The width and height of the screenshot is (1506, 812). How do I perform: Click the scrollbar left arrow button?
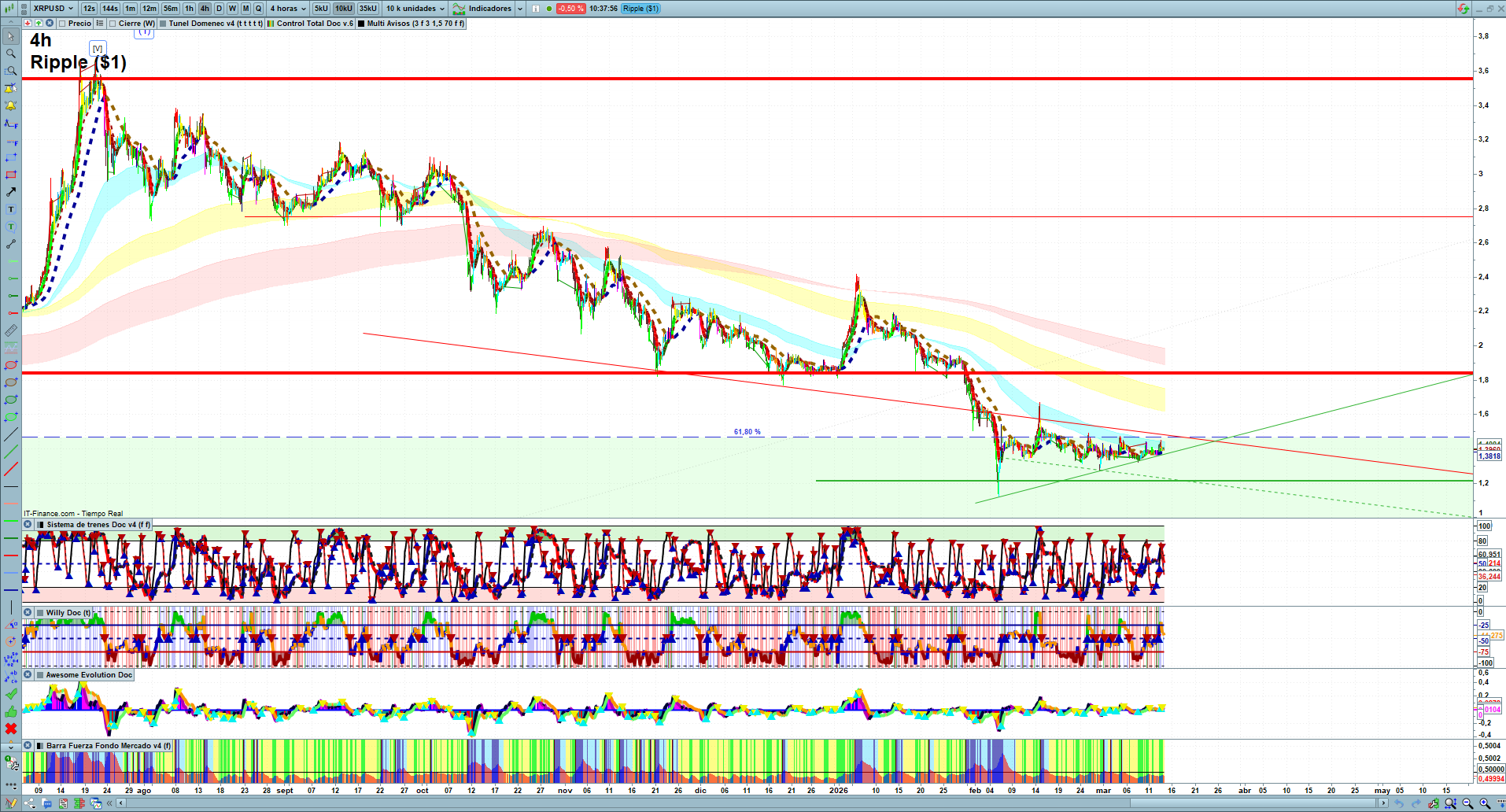121,803
